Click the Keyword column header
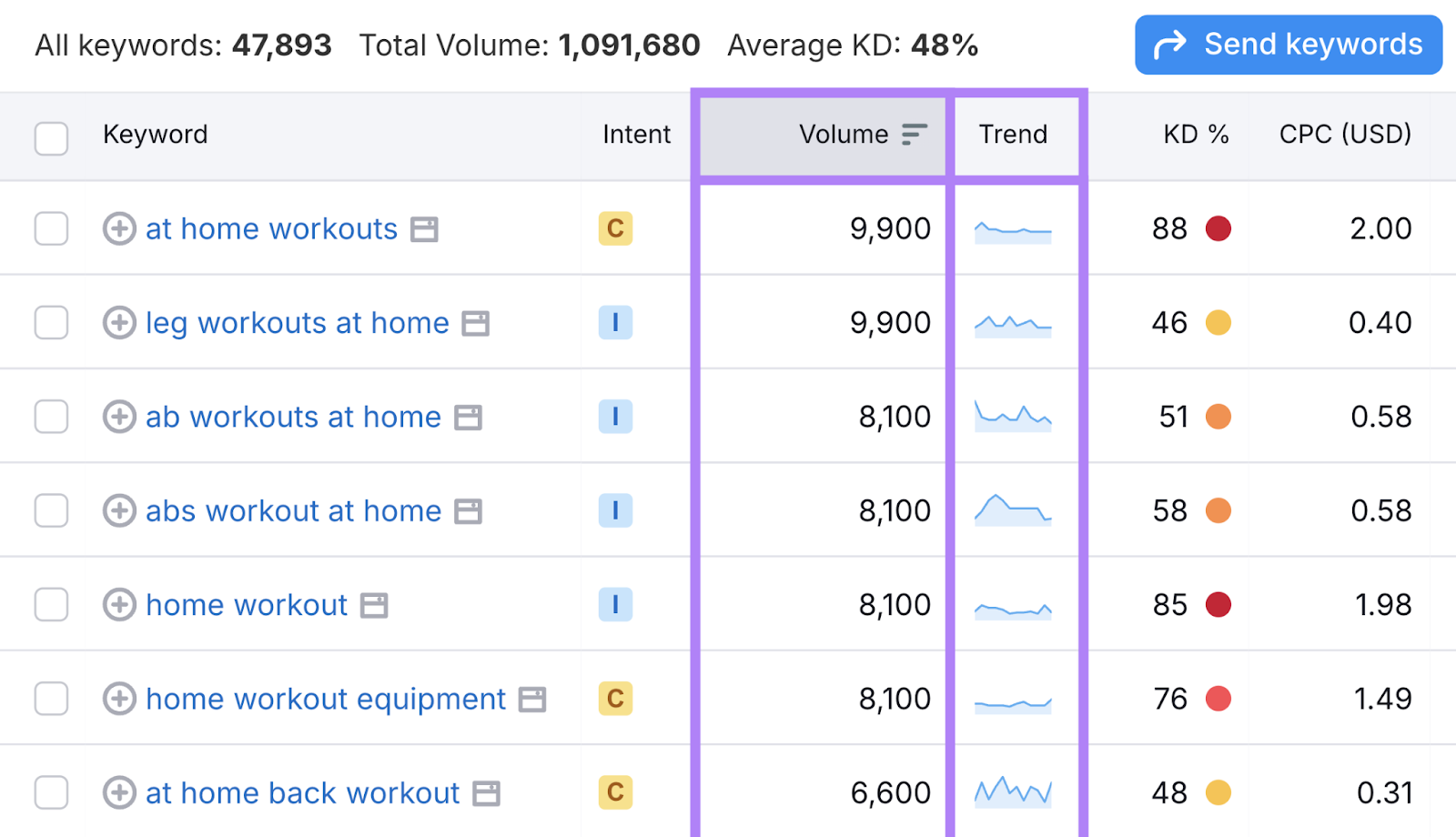The height and width of the screenshot is (837, 1456). coord(155,133)
